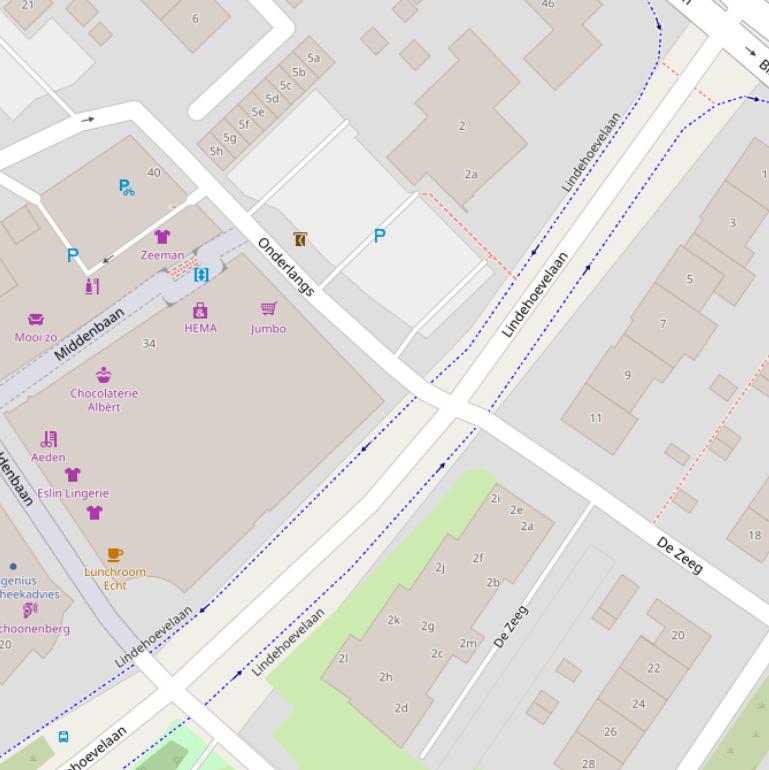Select building number 2a near the parking lot

tap(470, 174)
